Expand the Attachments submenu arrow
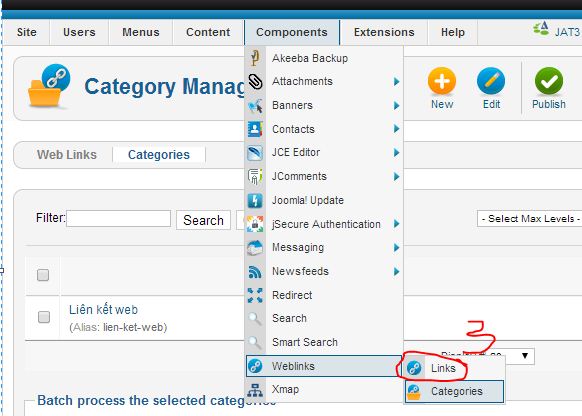582x416 pixels. [396, 81]
